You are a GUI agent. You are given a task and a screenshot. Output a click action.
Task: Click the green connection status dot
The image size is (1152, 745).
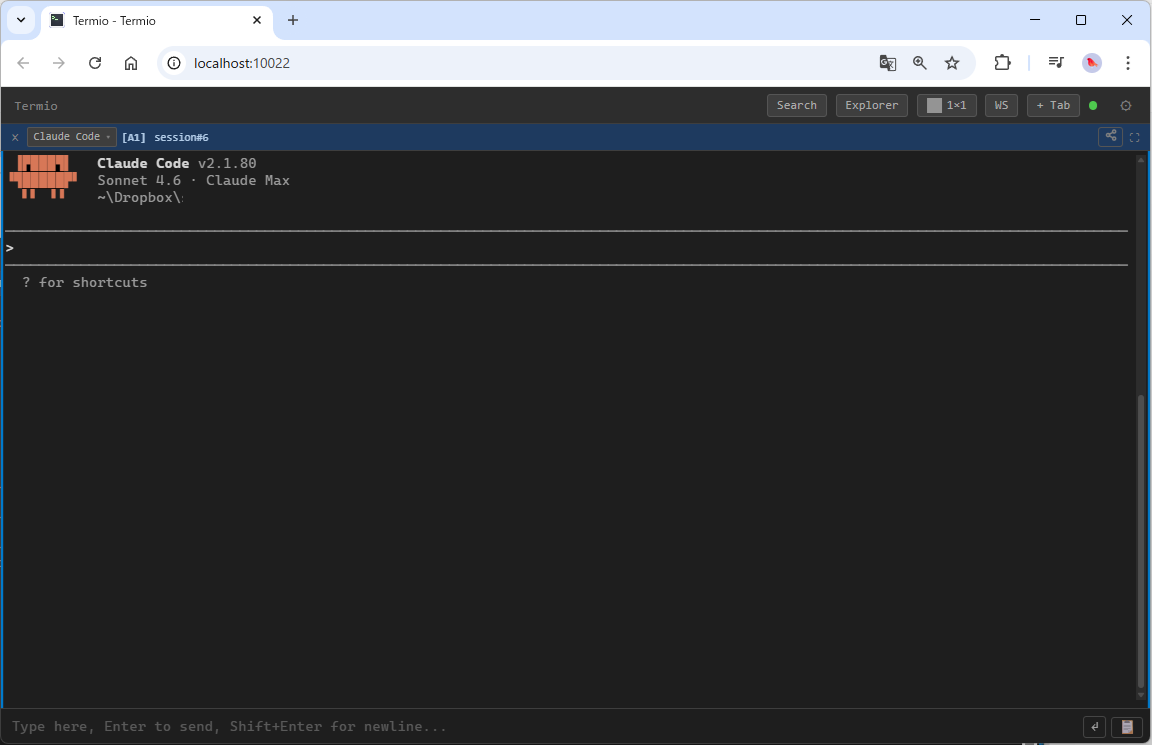click(1092, 105)
